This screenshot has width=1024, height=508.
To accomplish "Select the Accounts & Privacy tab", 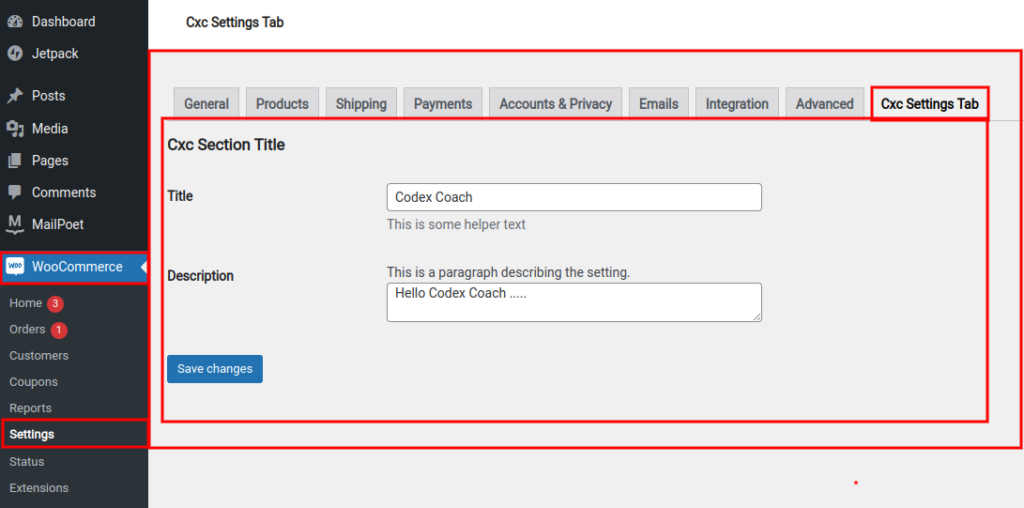I will coord(555,104).
